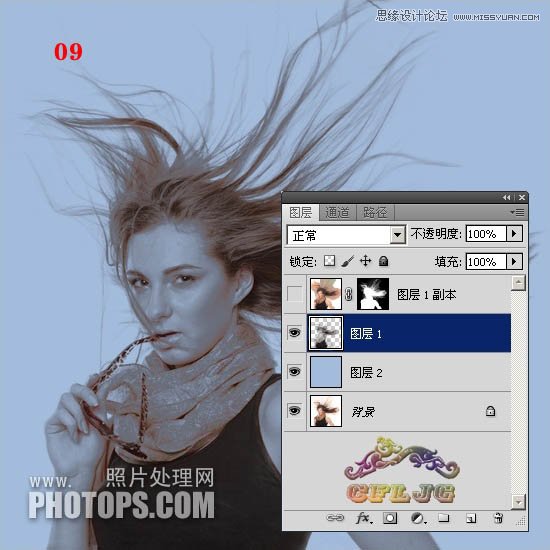Click the link layers icon in the panel footer
This screenshot has height=550, width=550.
(x=335, y=518)
